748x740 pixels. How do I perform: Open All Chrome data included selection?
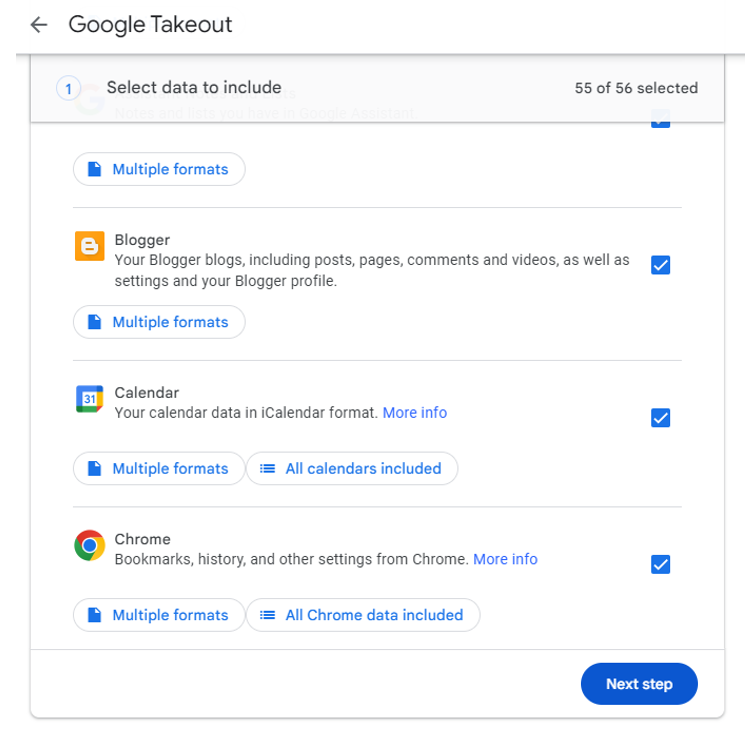tap(363, 615)
